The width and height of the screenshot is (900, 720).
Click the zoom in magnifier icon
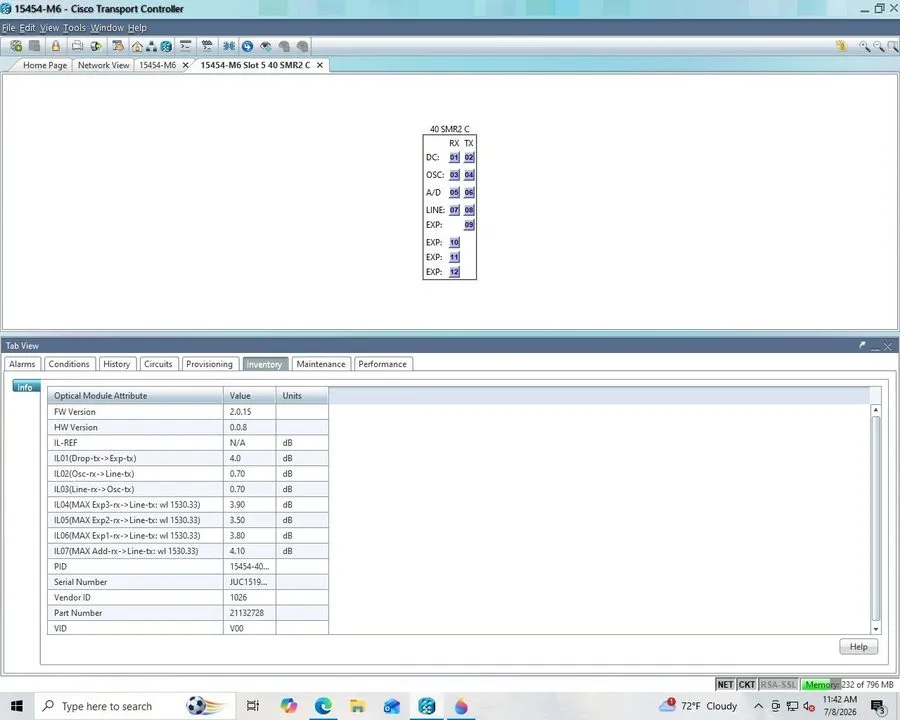click(x=864, y=47)
